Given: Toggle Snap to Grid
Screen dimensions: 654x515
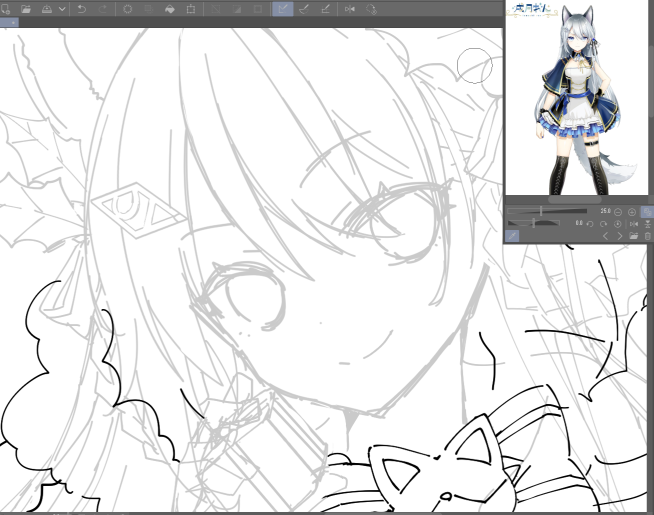Looking at the screenshot, I should tap(325, 9).
